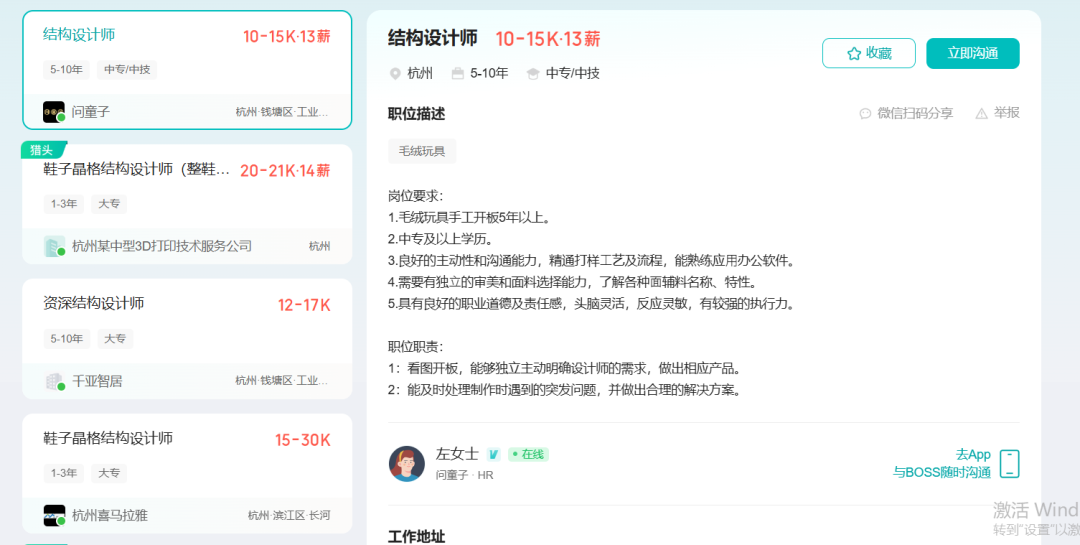
Task: Click the verified badge next to 左女士
Action: coord(493,454)
